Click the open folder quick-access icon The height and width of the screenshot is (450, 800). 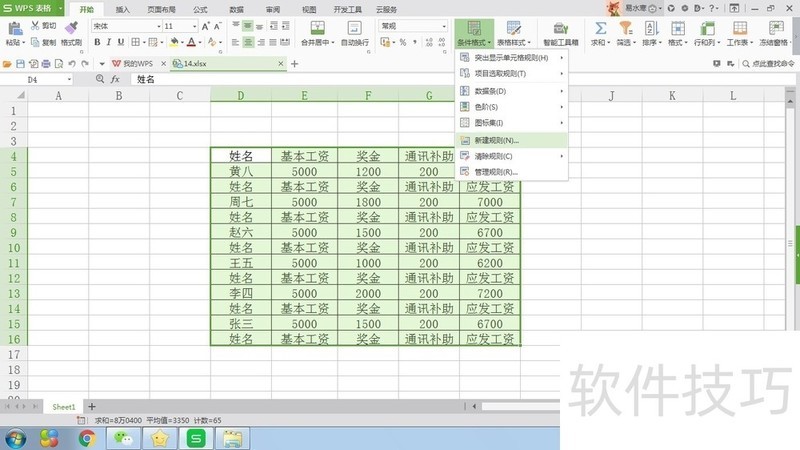pyautogui.click(x=7, y=64)
